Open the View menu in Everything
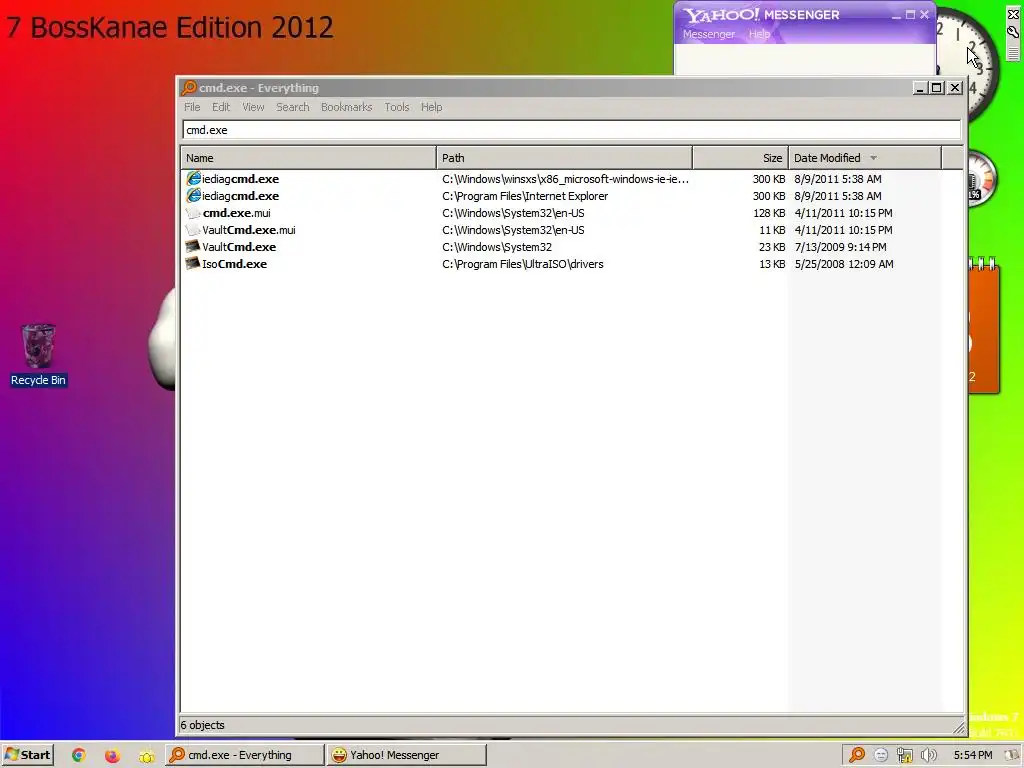 (253, 107)
